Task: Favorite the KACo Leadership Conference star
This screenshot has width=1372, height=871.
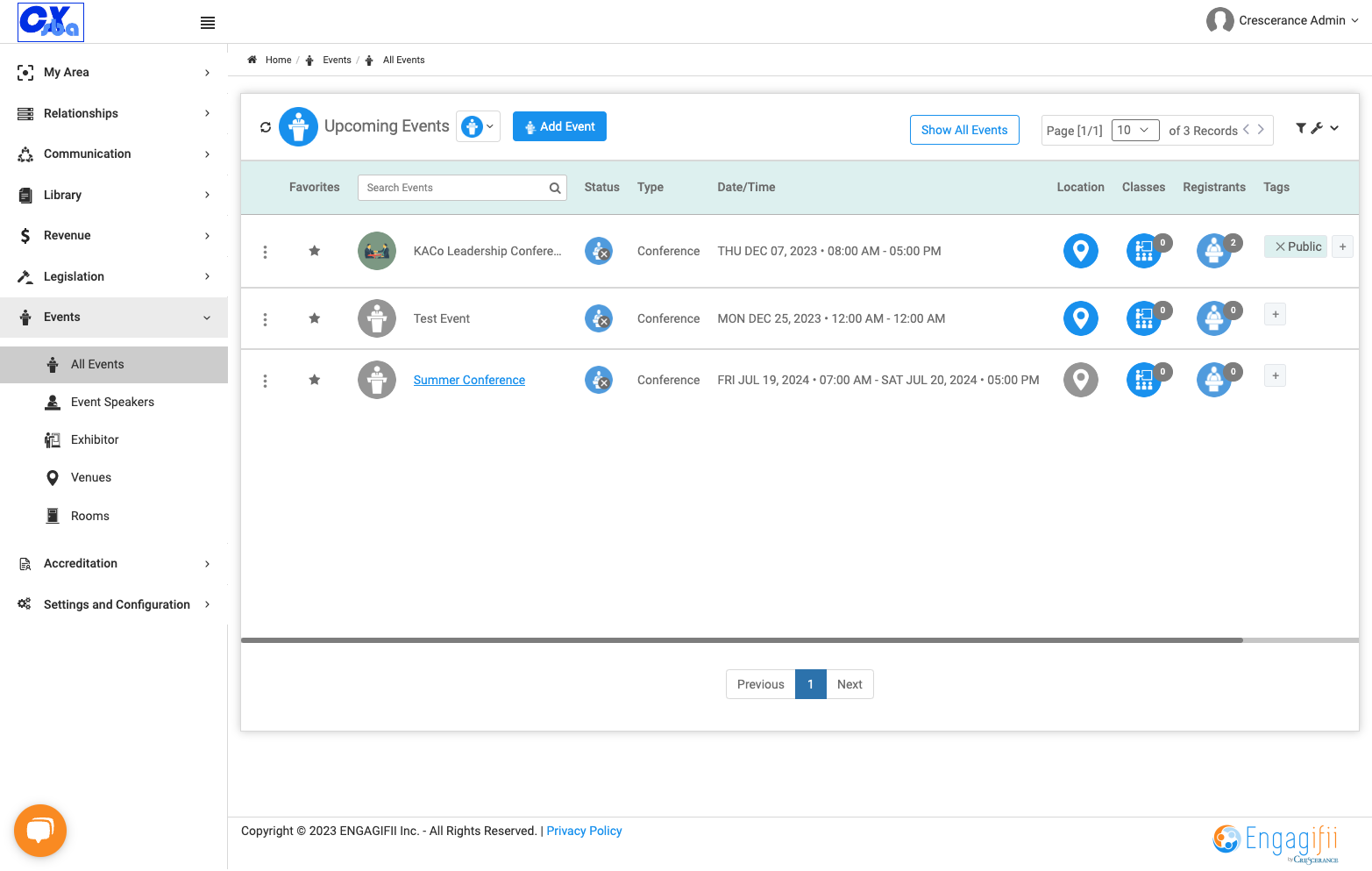Action: pyautogui.click(x=315, y=251)
